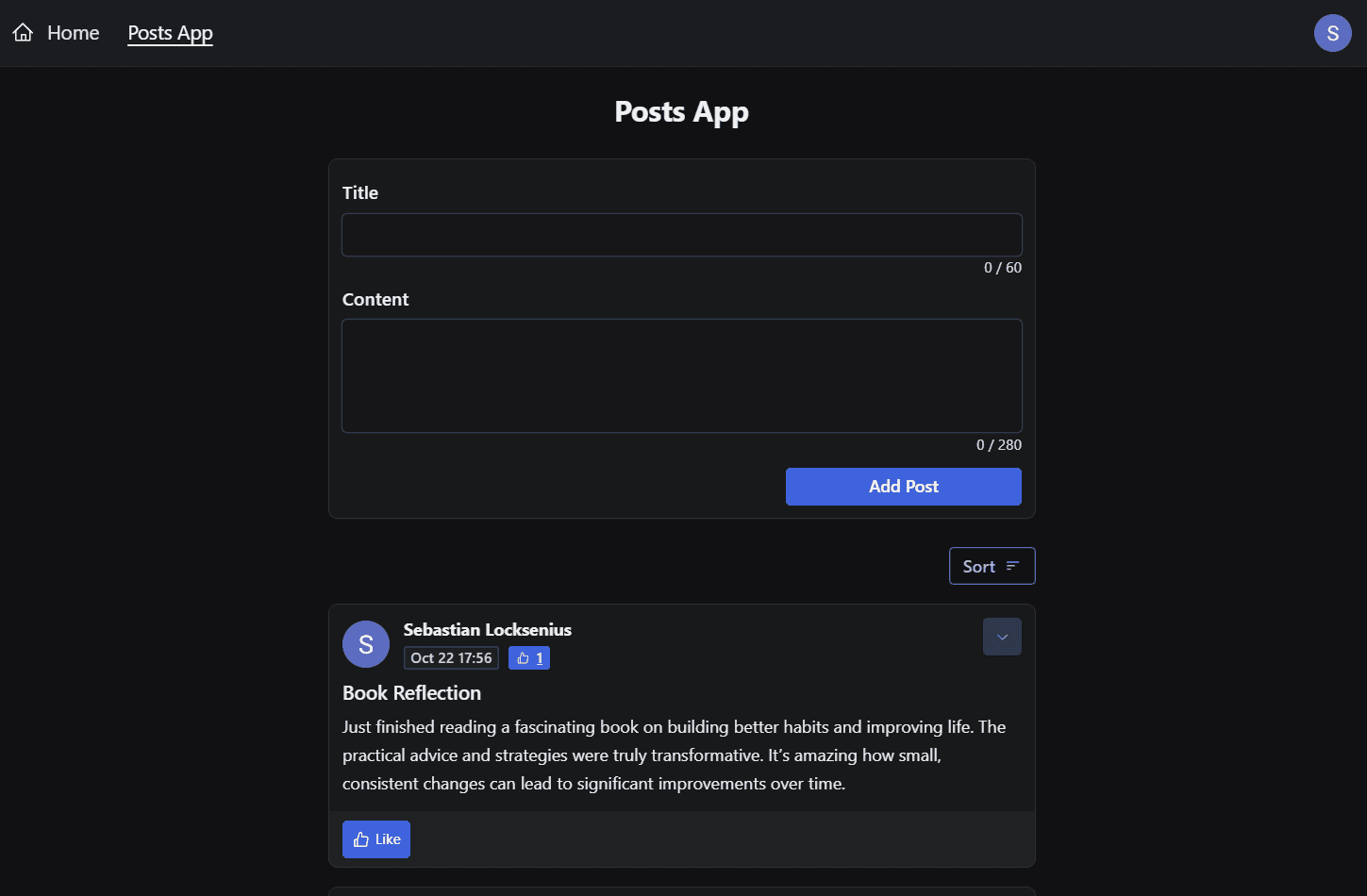This screenshot has height=896, width=1367.
Task: Click the avatar on the partially visible post below
Action: click(x=365, y=893)
